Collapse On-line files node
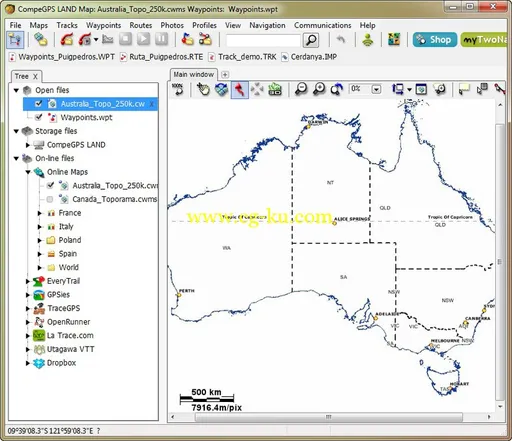Image resolution: width=512 pixels, height=441 pixels. 16,158
